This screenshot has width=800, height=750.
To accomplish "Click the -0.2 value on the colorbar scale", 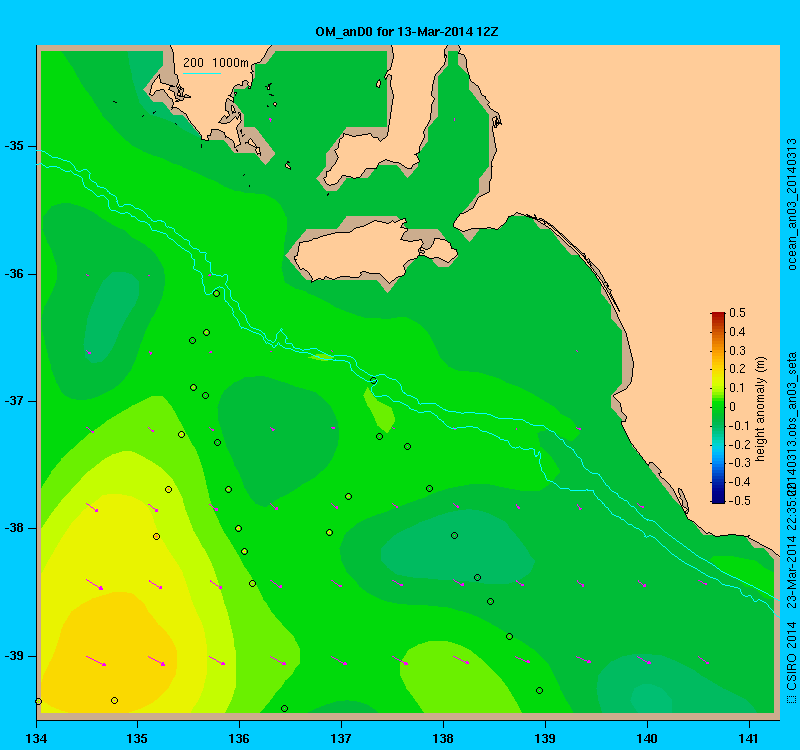I will coord(738,444).
